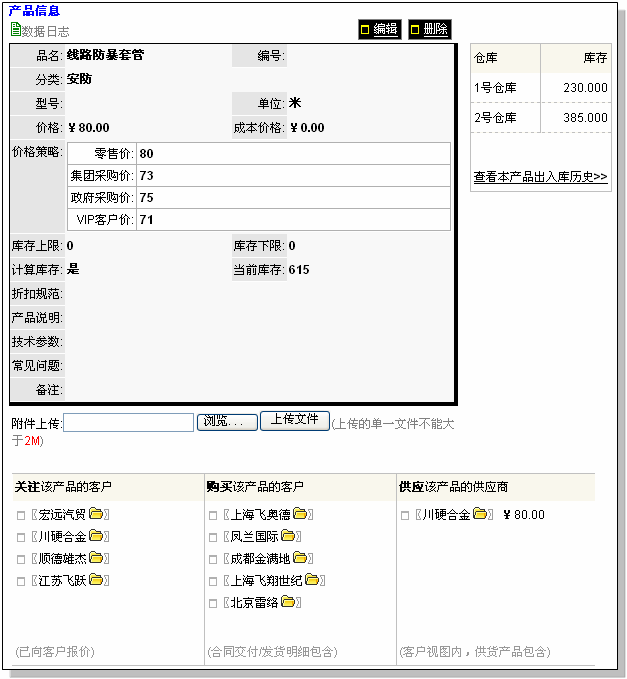Tick the checkbox beside 上海飞翔世纪
Screen dimensions: 627x679
point(213,581)
